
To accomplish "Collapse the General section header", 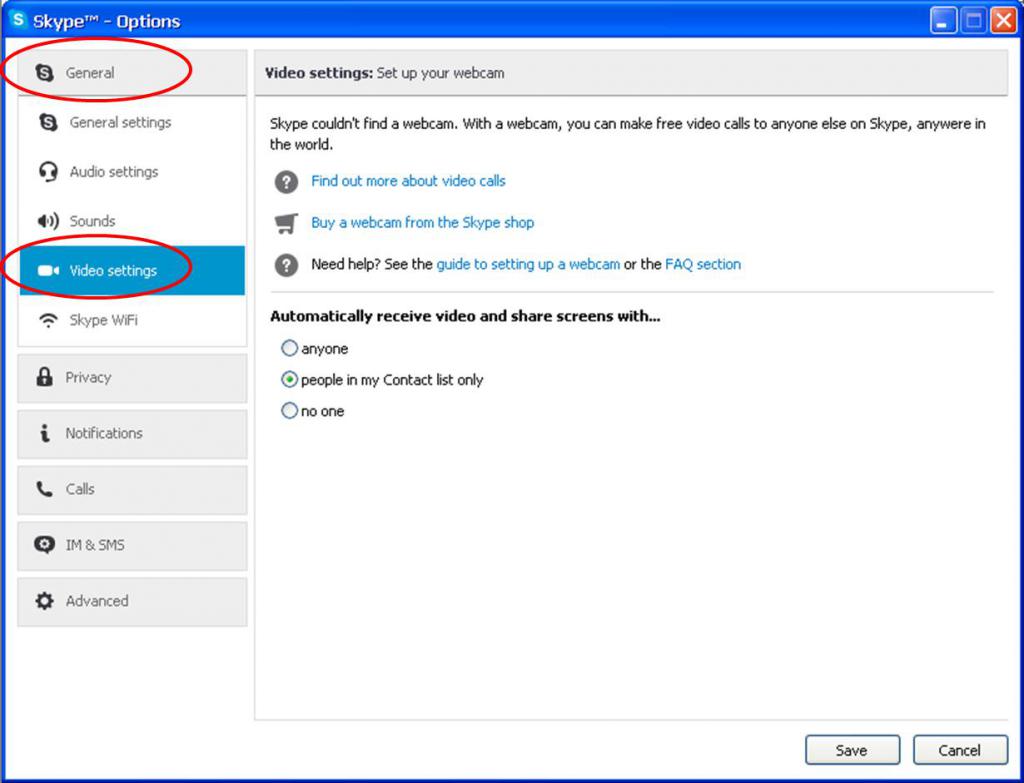I will tap(132, 72).
